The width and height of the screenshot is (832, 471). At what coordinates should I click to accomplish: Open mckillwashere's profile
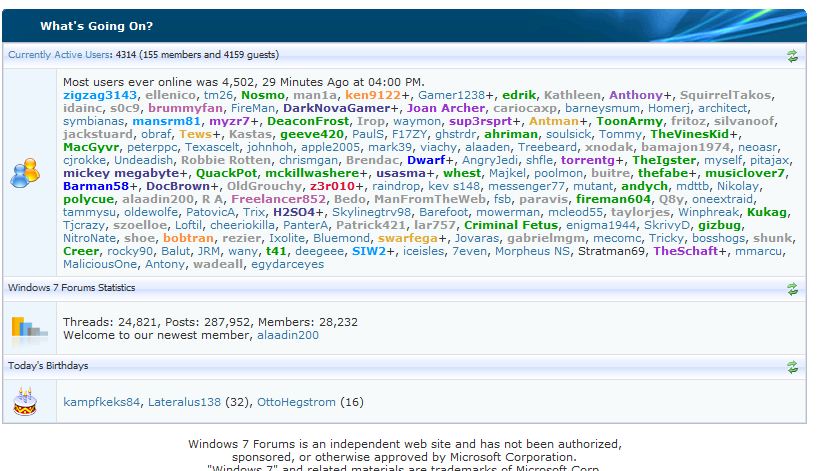312,173
